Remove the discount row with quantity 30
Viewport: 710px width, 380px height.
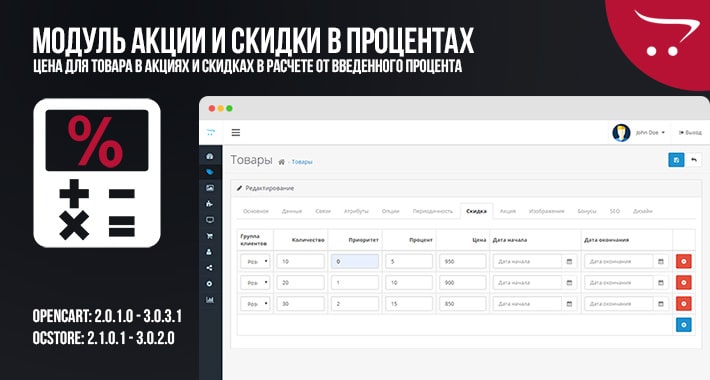click(x=683, y=303)
